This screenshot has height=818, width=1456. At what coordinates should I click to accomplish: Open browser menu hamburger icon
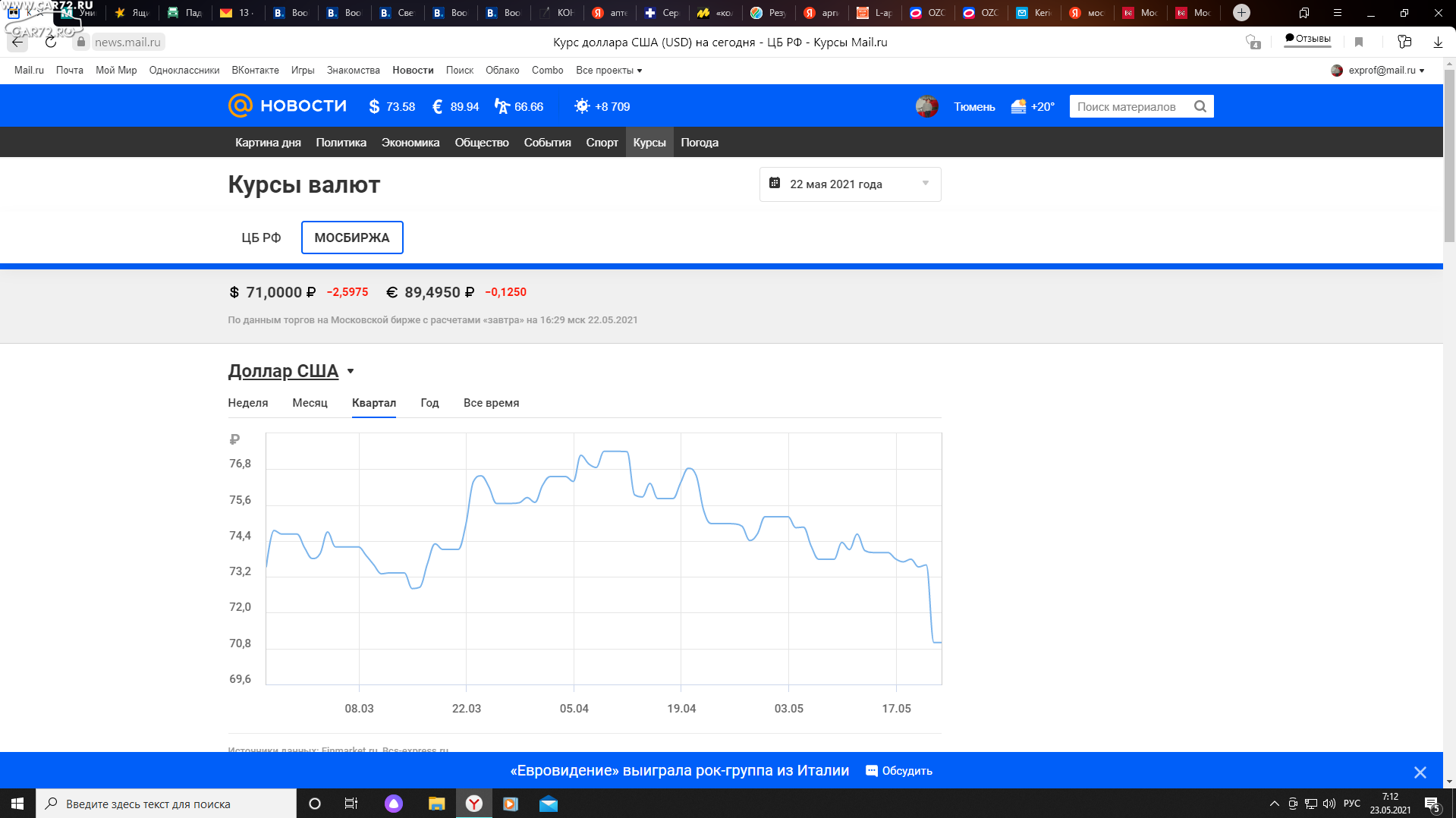[x=1338, y=13]
